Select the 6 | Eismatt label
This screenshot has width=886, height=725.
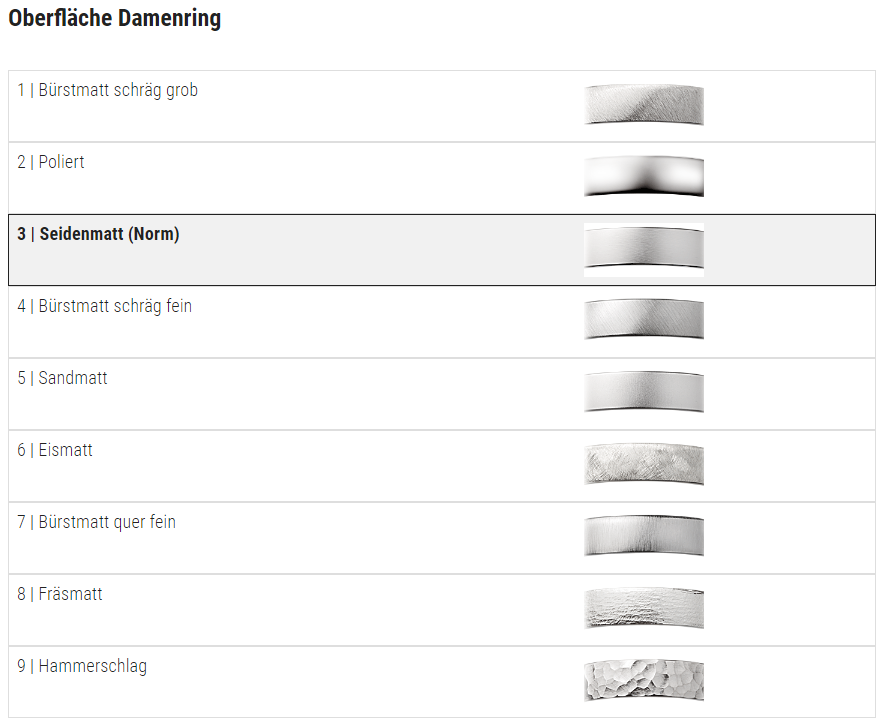tap(55, 450)
